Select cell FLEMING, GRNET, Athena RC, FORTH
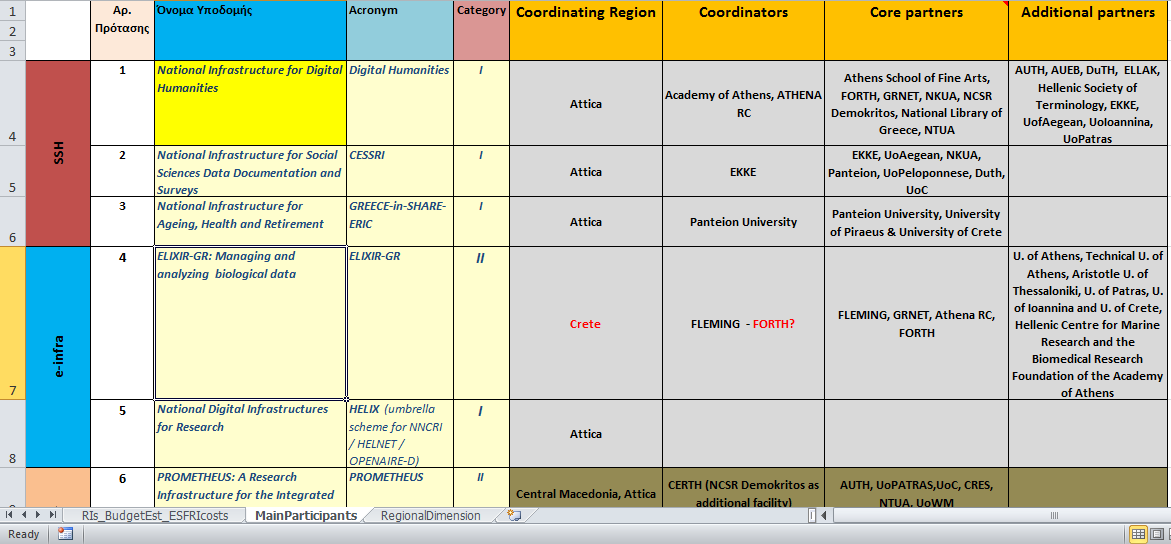The image size is (1171, 544). click(x=916, y=324)
